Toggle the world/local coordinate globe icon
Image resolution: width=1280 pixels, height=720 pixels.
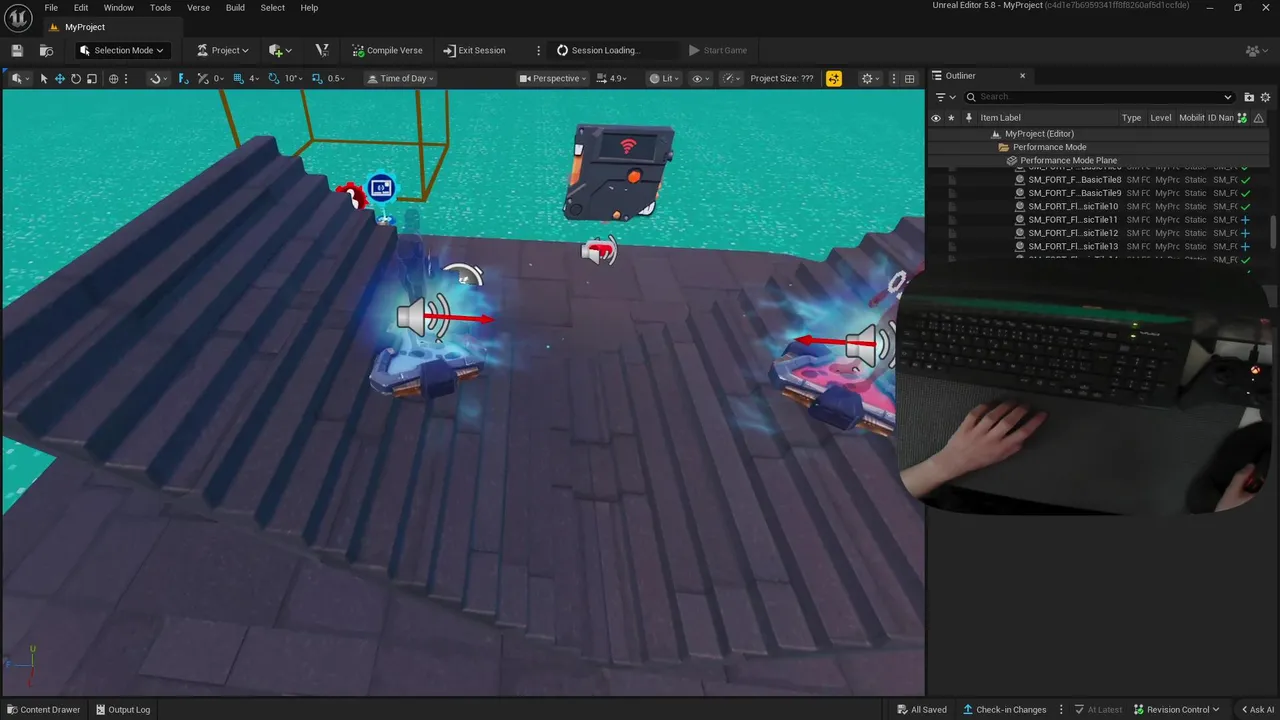[113, 78]
